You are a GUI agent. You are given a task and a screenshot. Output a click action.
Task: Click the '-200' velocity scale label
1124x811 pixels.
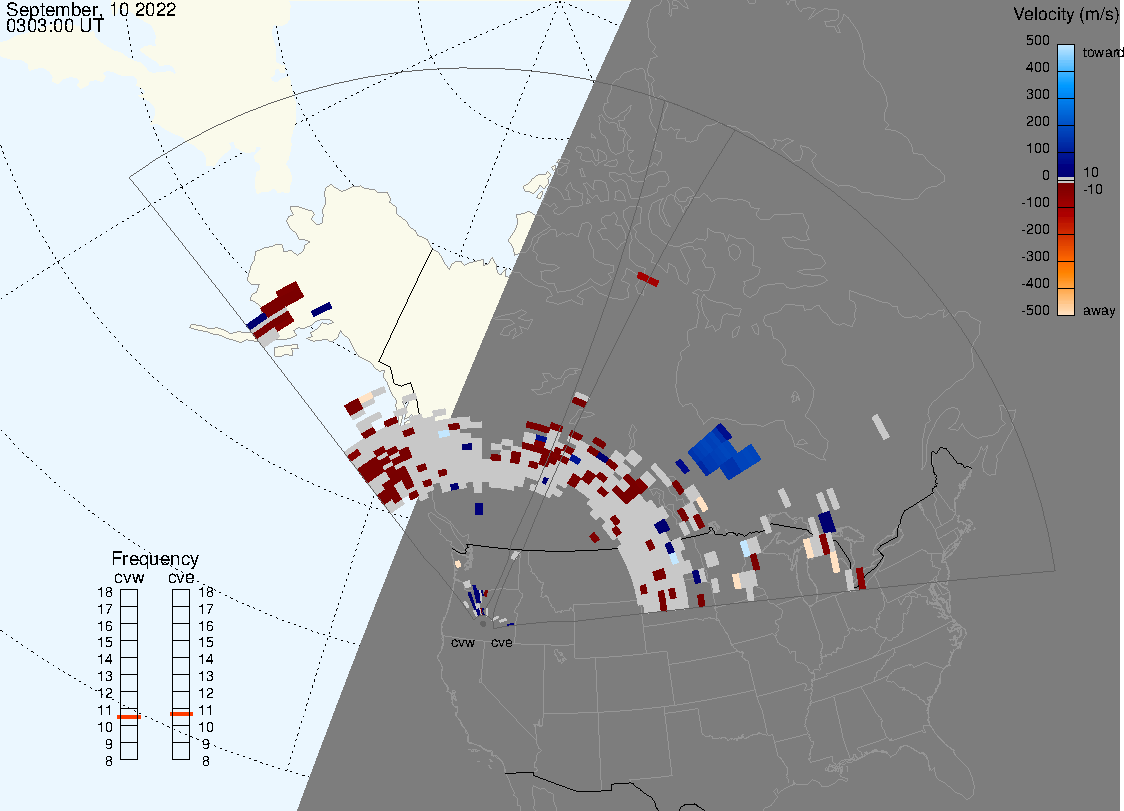point(1035,229)
